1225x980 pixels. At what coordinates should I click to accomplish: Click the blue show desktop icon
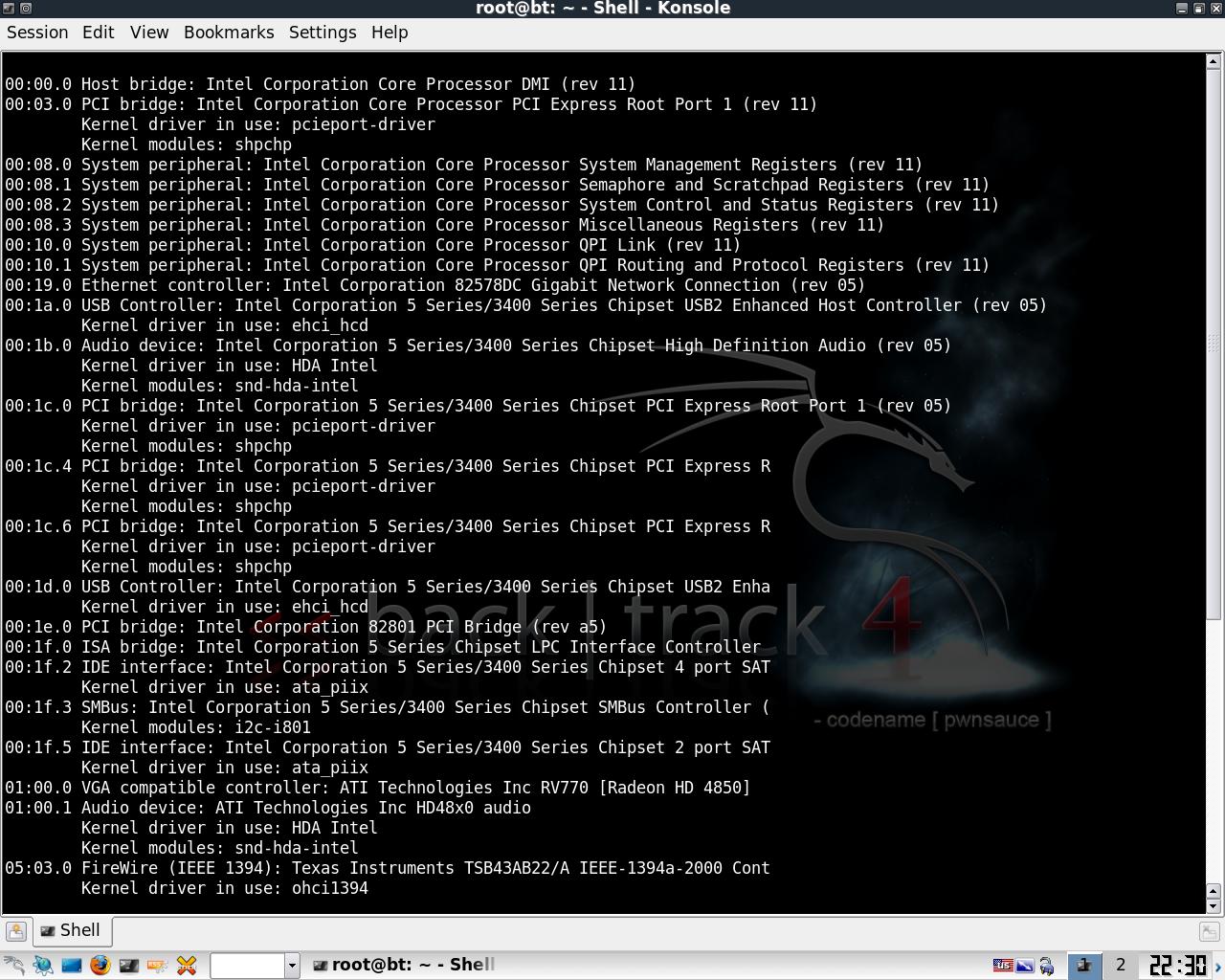(71, 965)
